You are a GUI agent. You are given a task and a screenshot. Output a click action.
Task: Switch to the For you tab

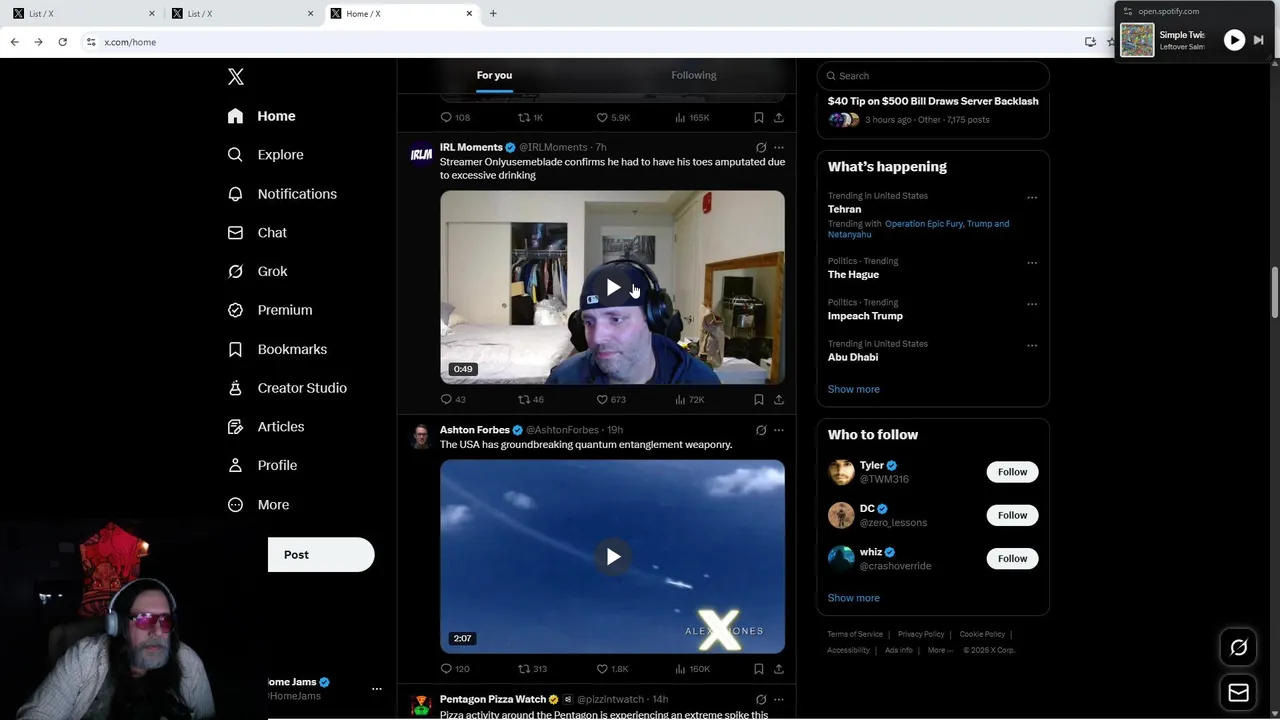(494, 75)
